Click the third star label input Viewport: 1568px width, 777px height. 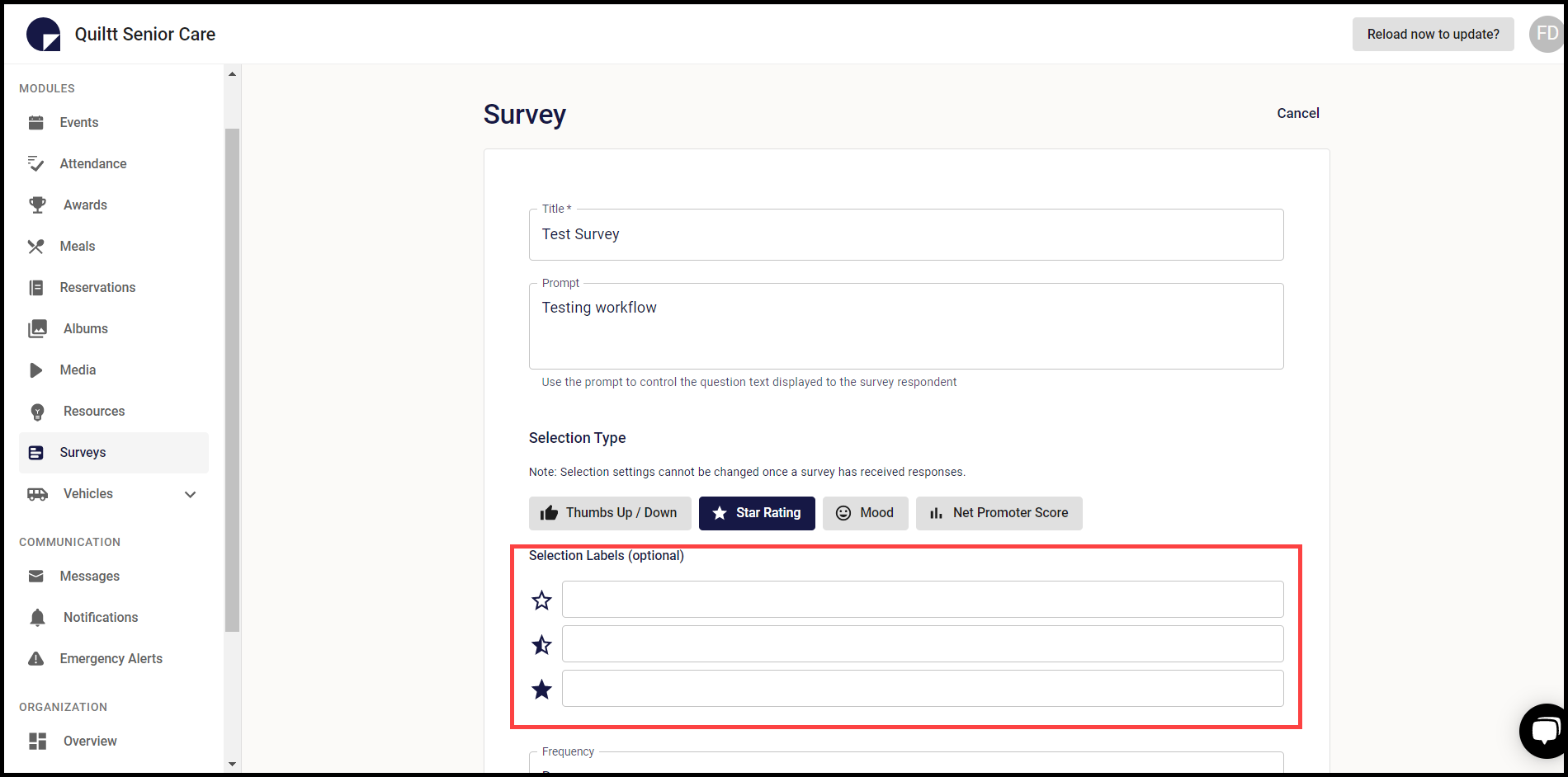(923, 689)
